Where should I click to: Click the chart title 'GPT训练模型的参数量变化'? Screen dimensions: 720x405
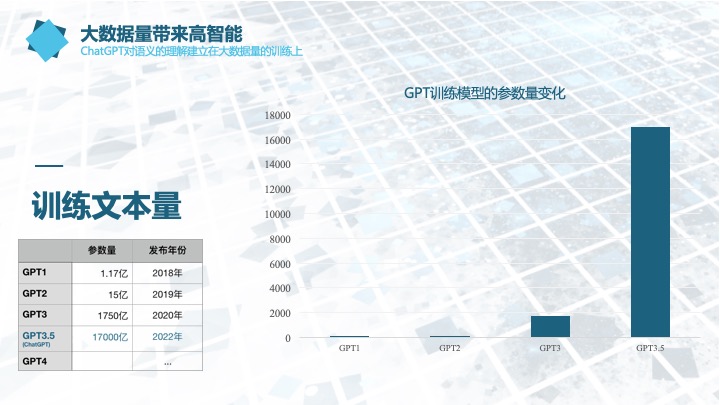(x=484, y=93)
